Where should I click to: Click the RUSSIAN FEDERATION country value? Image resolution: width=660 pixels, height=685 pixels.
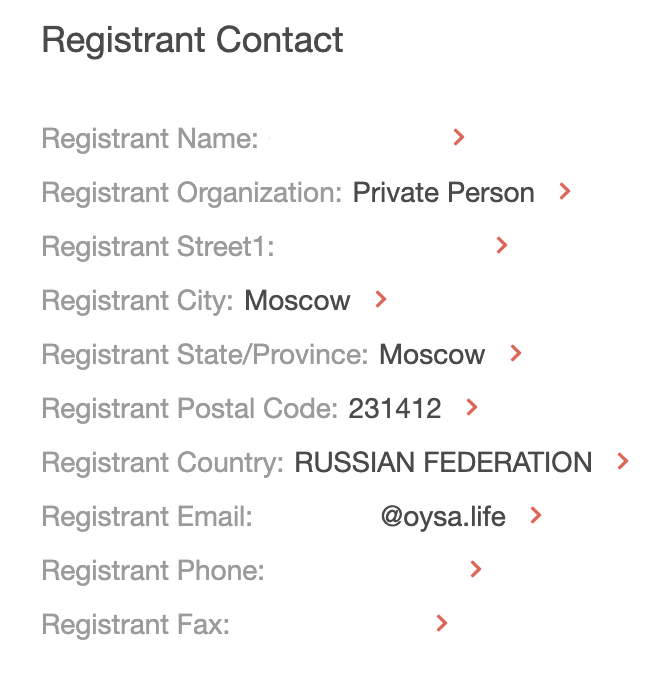tap(443, 463)
